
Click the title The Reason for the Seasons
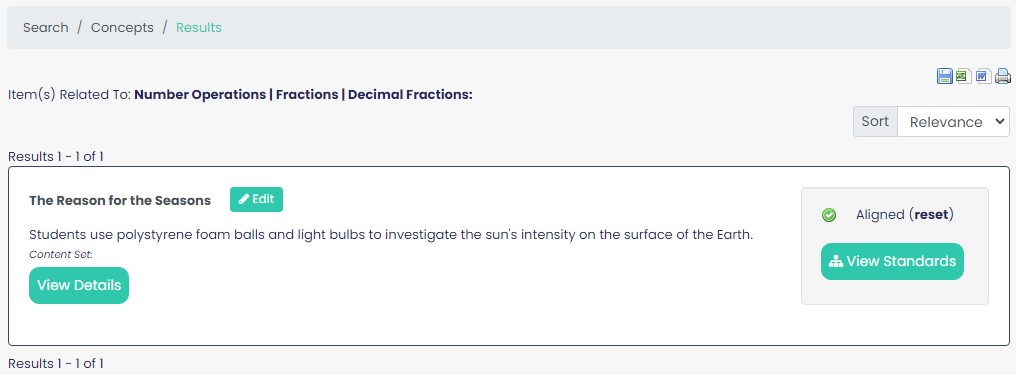pyautogui.click(x=120, y=201)
